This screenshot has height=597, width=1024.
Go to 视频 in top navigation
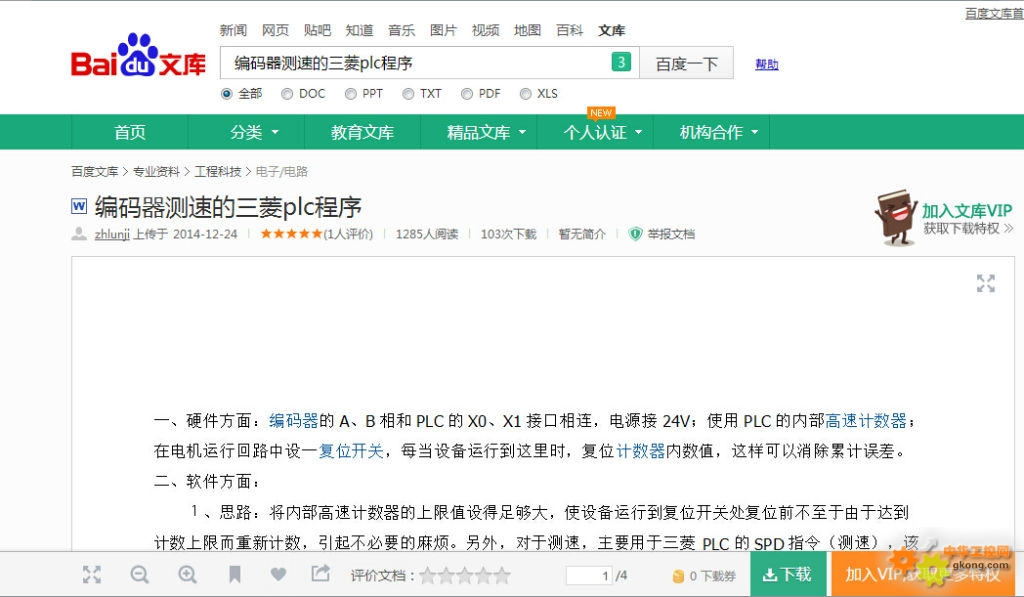(x=485, y=30)
